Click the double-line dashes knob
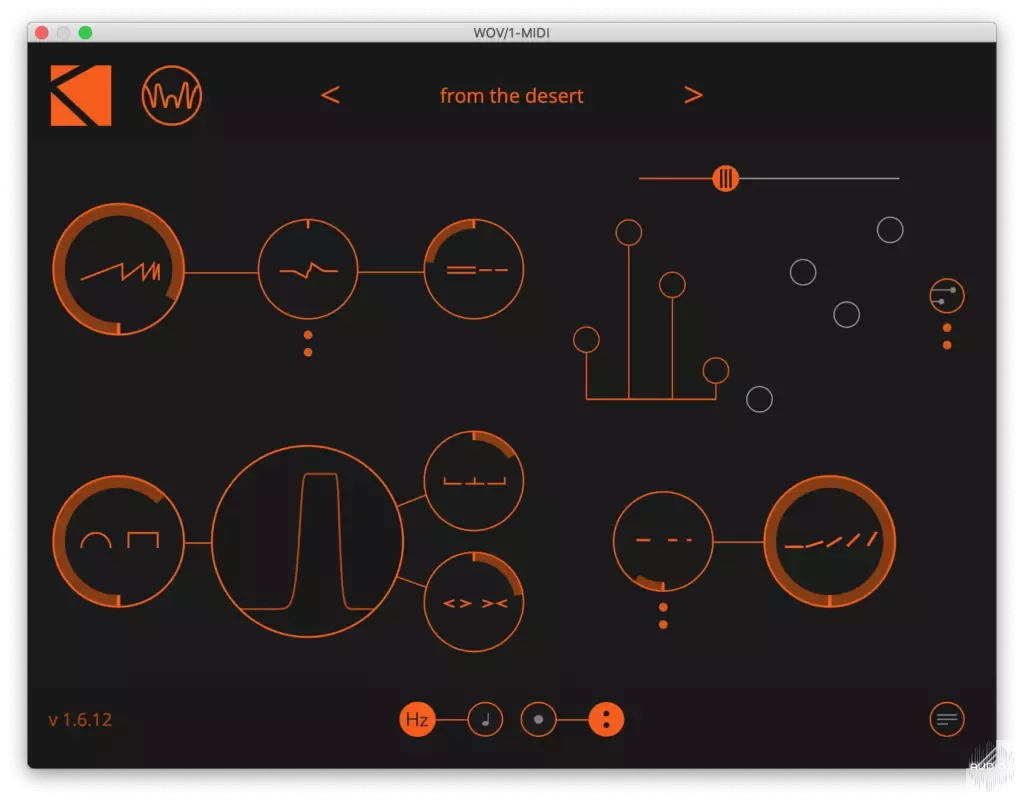The image size is (1024, 801). pos(474,269)
